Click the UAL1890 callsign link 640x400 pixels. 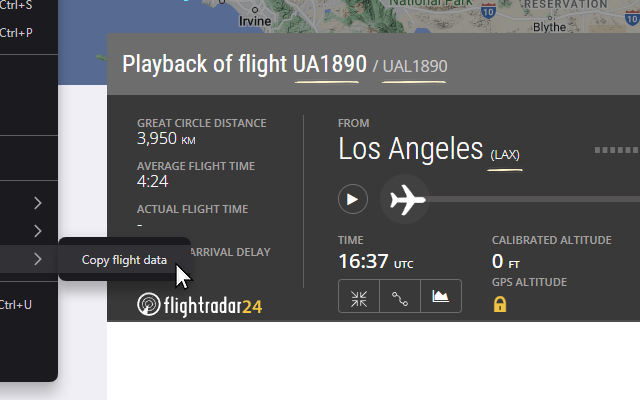point(415,67)
